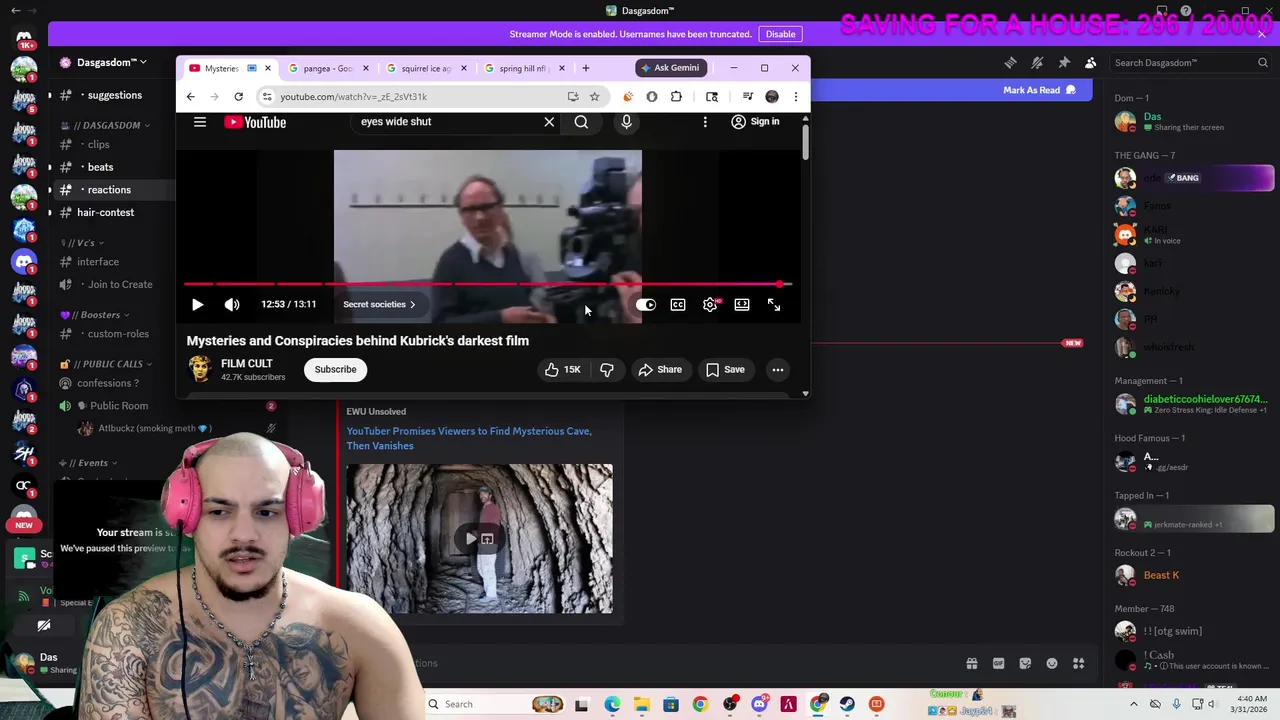The height and width of the screenshot is (720, 1280).
Task: Open Discord threads icon in header
Action: [1010, 62]
